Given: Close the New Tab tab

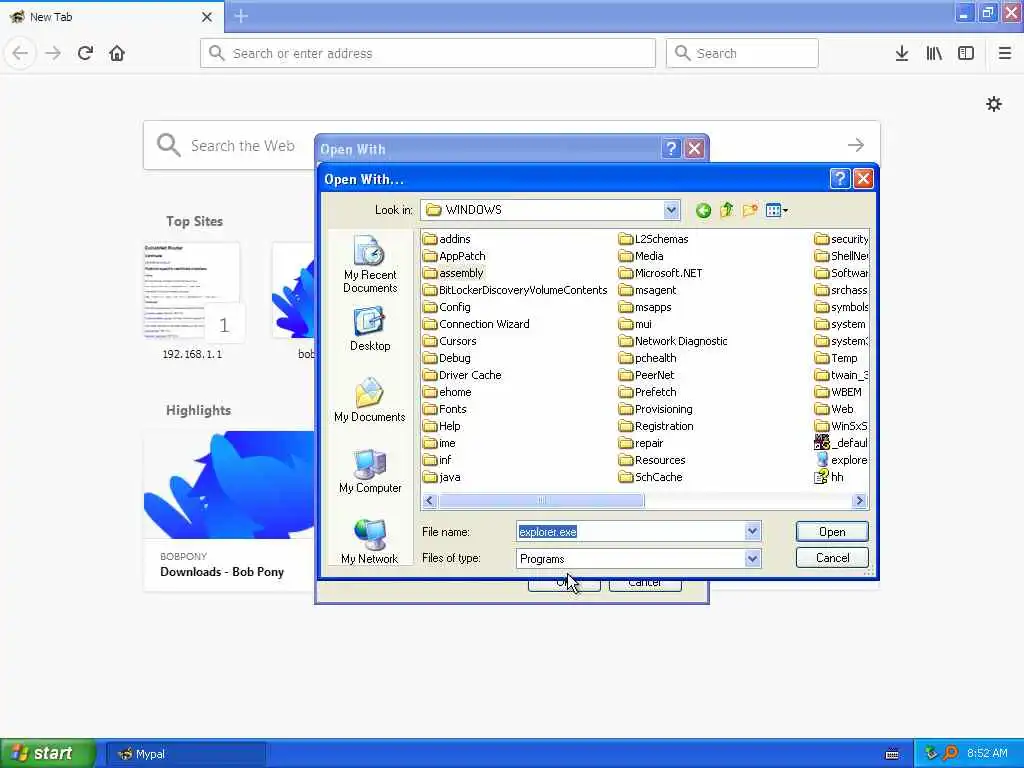Looking at the screenshot, I should [207, 17].
